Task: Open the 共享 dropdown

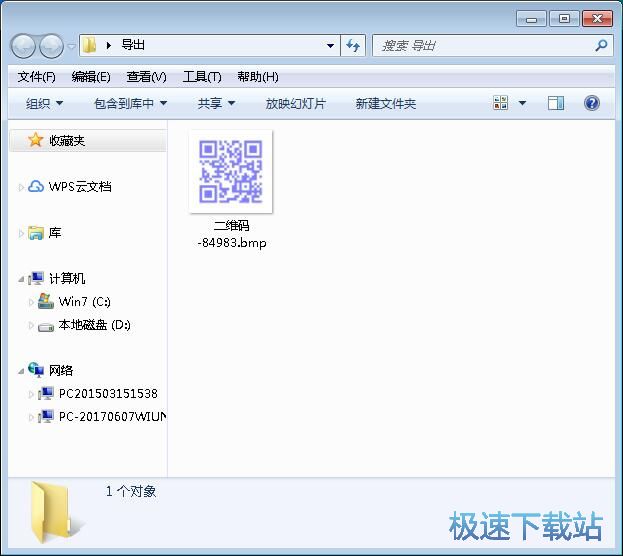Action: 216,104
